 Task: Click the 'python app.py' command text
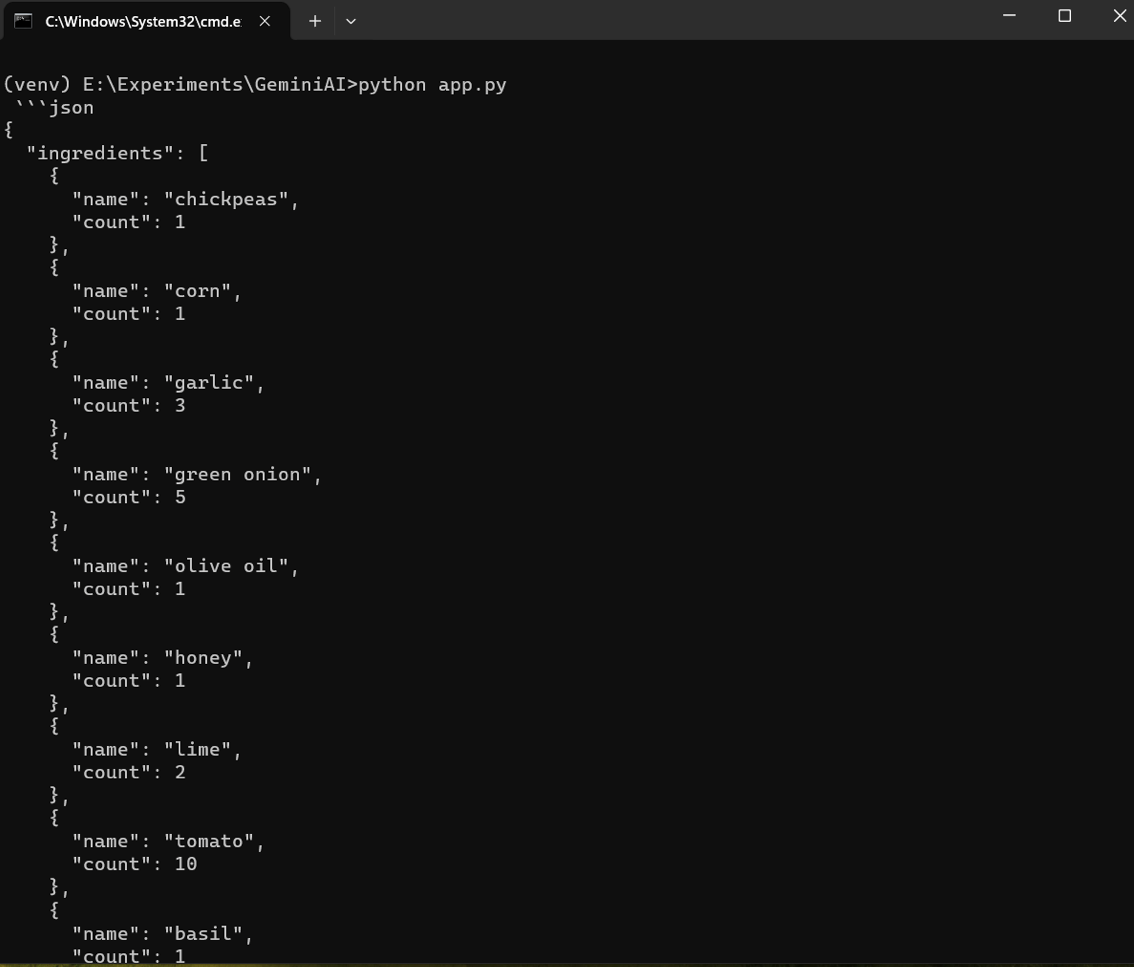[432, 85]
